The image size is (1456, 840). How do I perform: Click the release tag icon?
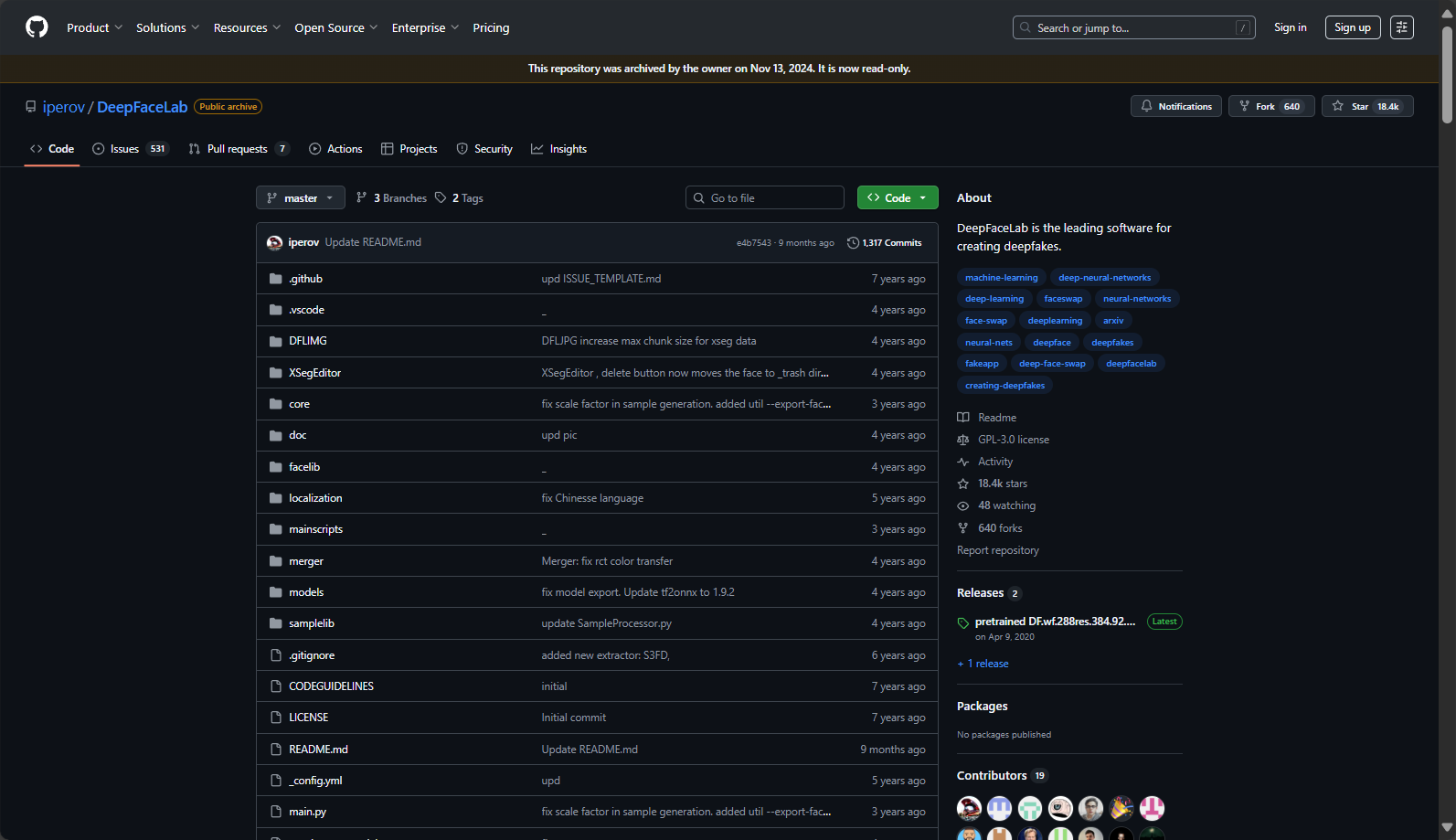tap(963, 623)
